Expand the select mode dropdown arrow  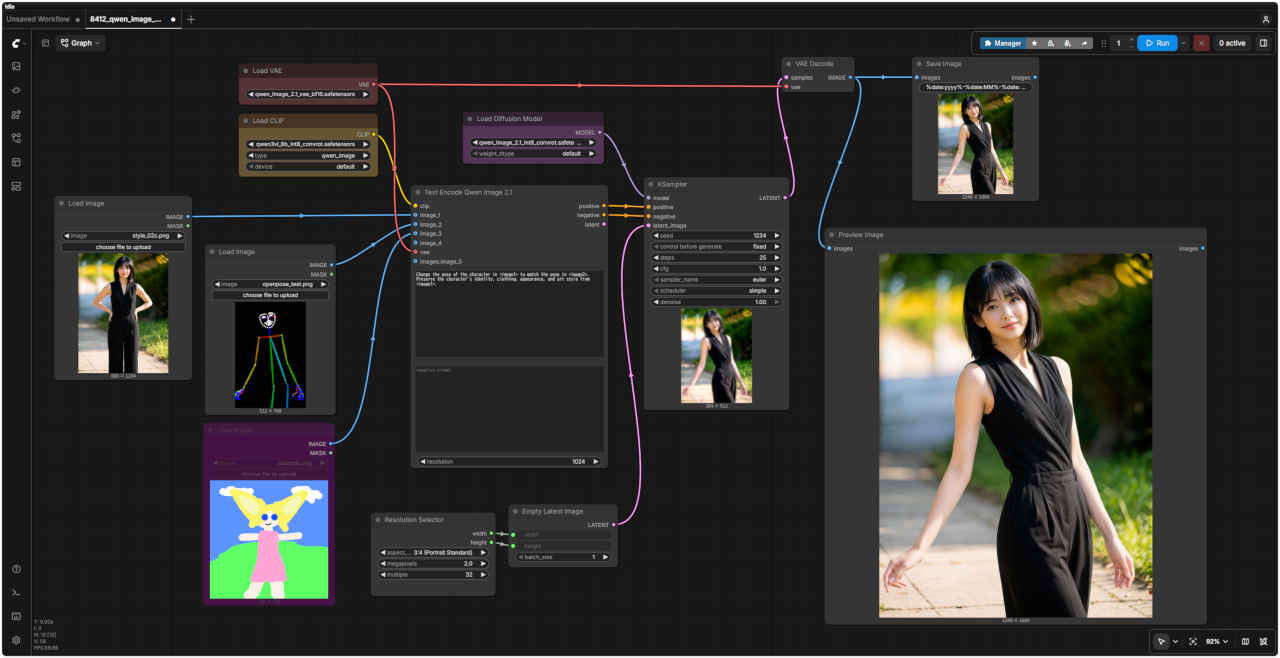click(x=1175, y=641)
